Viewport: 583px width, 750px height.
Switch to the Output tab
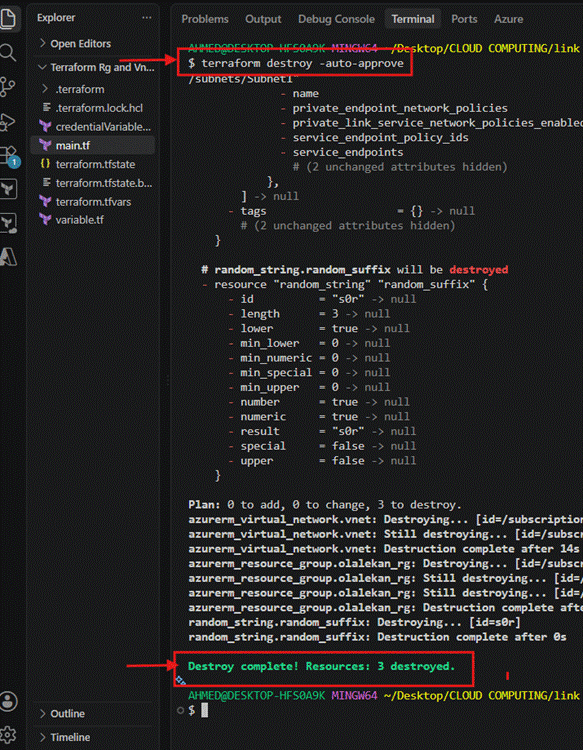click(x=263, y=19)
